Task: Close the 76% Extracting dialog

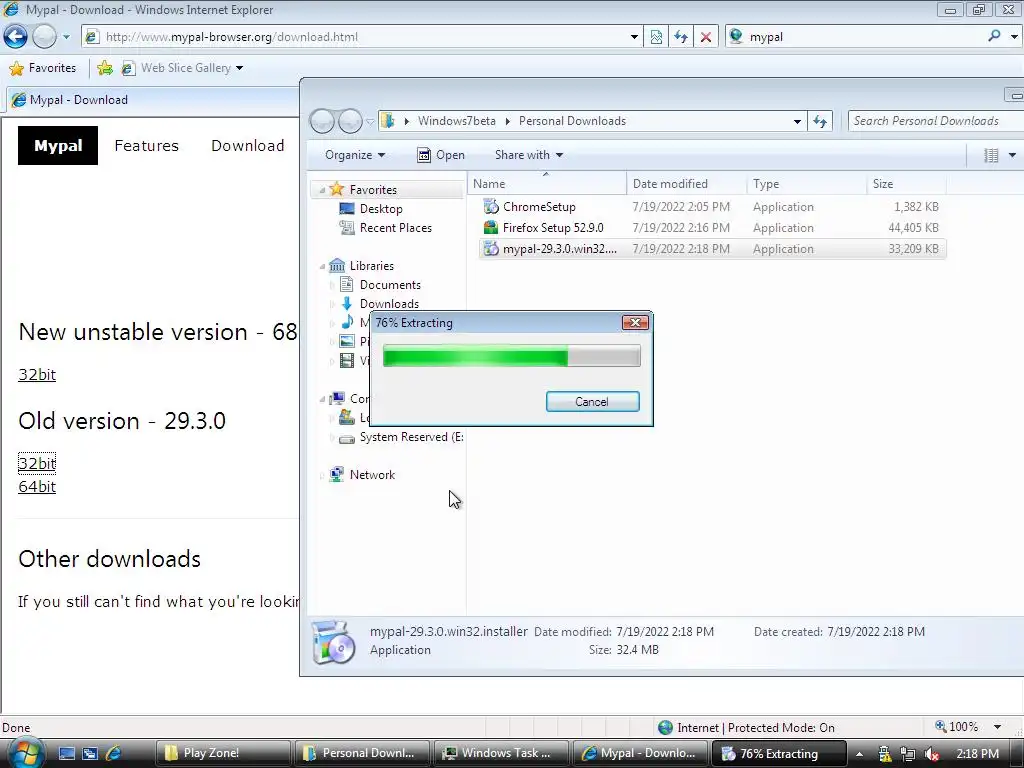Action: pyautogui.click(x=635, y=323)
